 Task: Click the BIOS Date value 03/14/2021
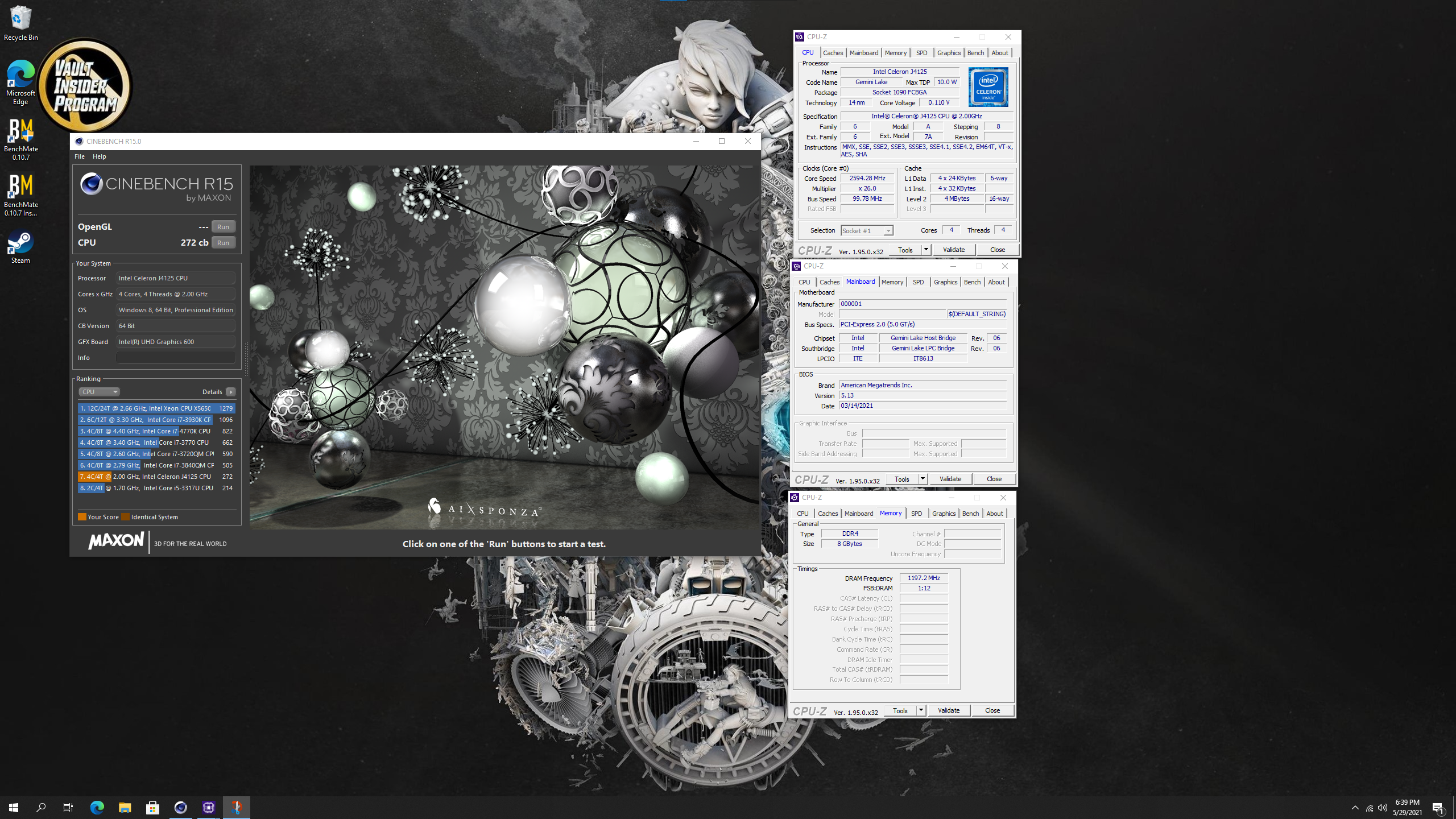(x=923, y=406)
